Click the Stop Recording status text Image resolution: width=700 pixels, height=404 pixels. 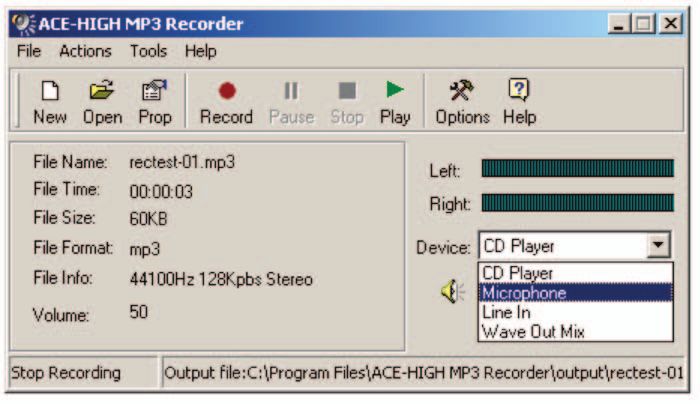point(66,373)
